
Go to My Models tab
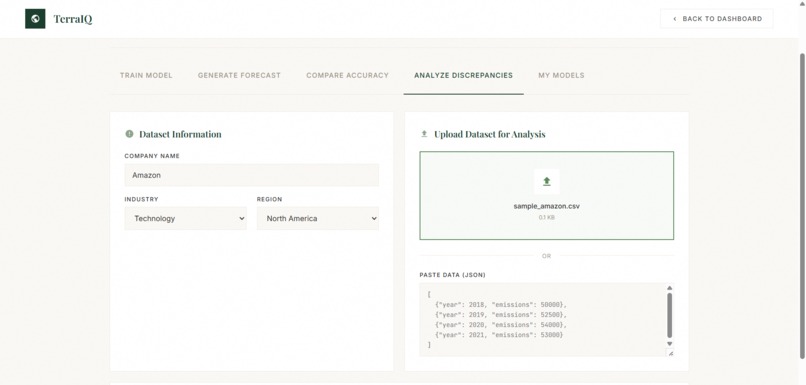pos(561,75)
